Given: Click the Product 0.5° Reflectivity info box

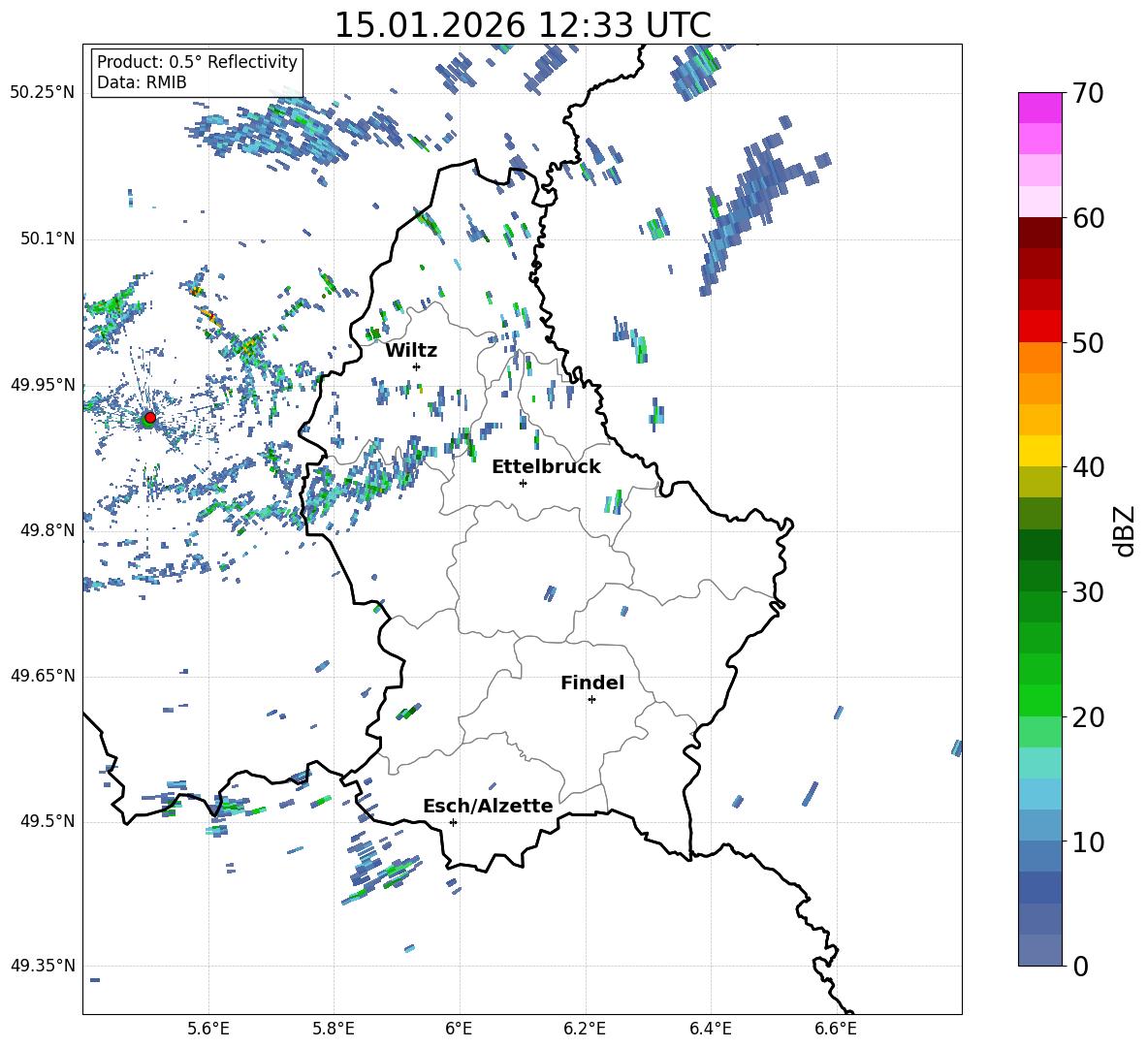Looking at the screenshot, I should [197, 72].
